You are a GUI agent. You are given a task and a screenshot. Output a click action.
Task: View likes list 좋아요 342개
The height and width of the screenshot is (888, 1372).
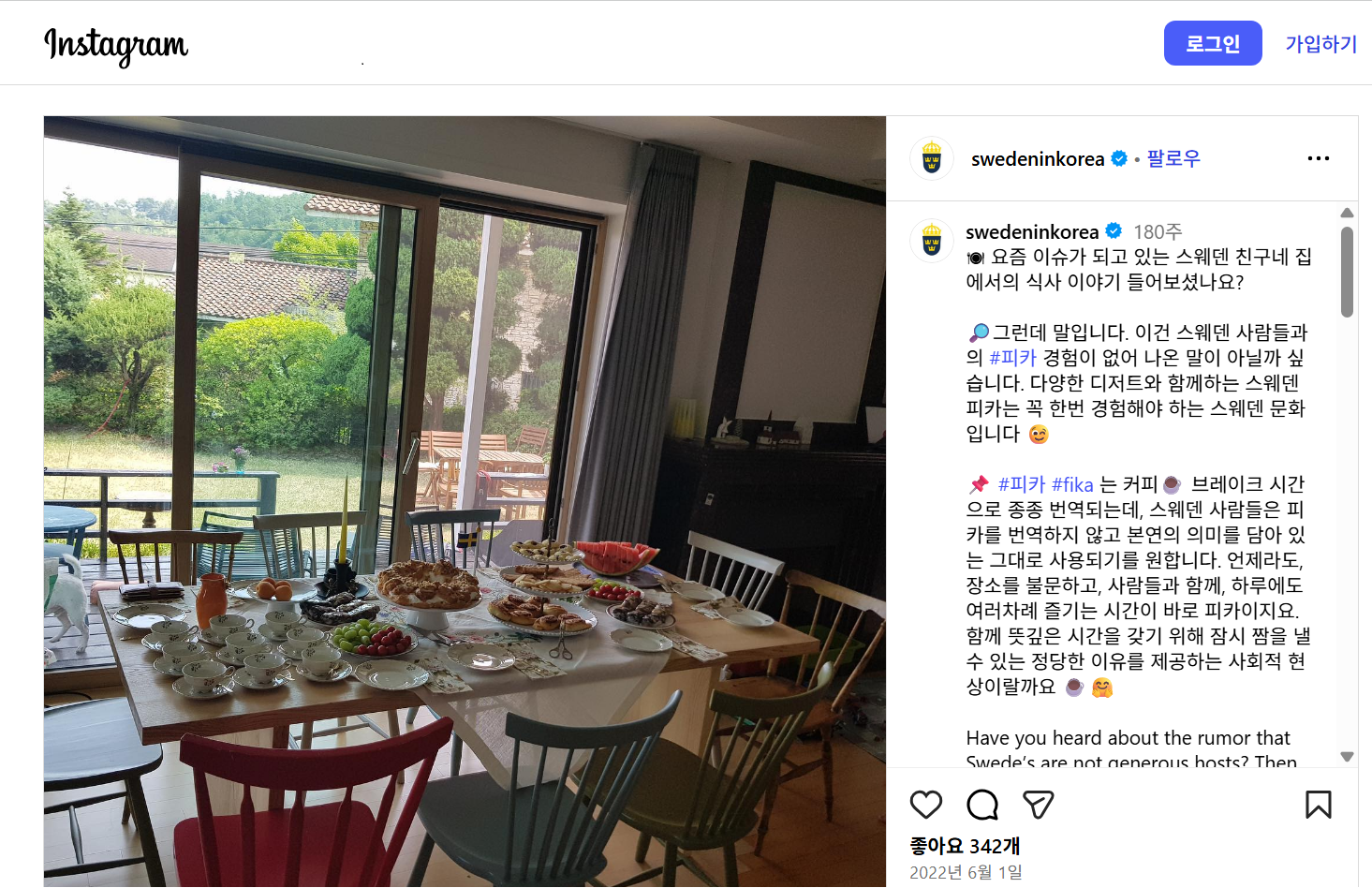pos(965,846)
